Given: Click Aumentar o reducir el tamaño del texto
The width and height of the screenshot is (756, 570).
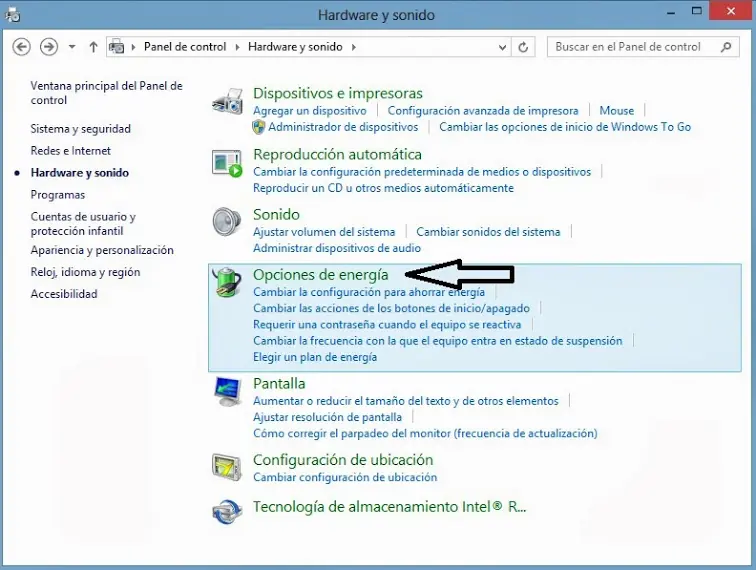Looking at the screenshot, I should [x=405, y=401].
